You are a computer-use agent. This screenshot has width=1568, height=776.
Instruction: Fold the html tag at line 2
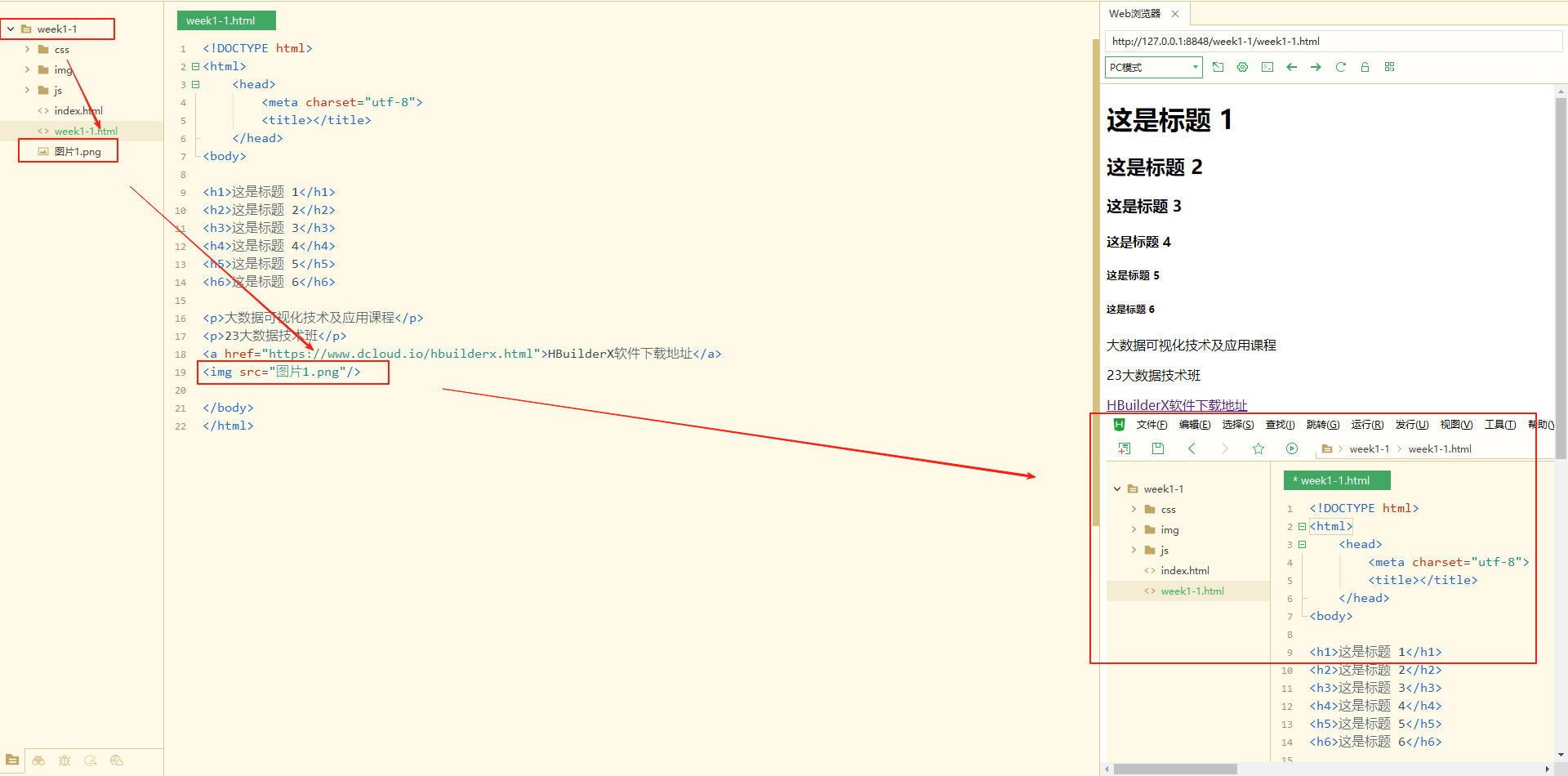[195, 67]
